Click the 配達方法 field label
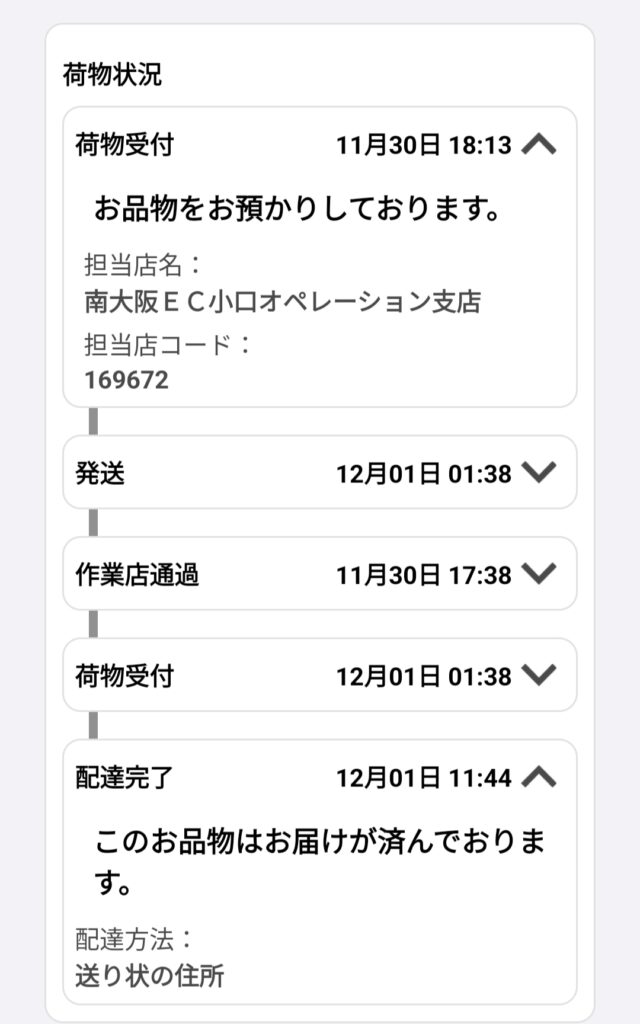The image size is (640, 1024). [x=134, y=939]
